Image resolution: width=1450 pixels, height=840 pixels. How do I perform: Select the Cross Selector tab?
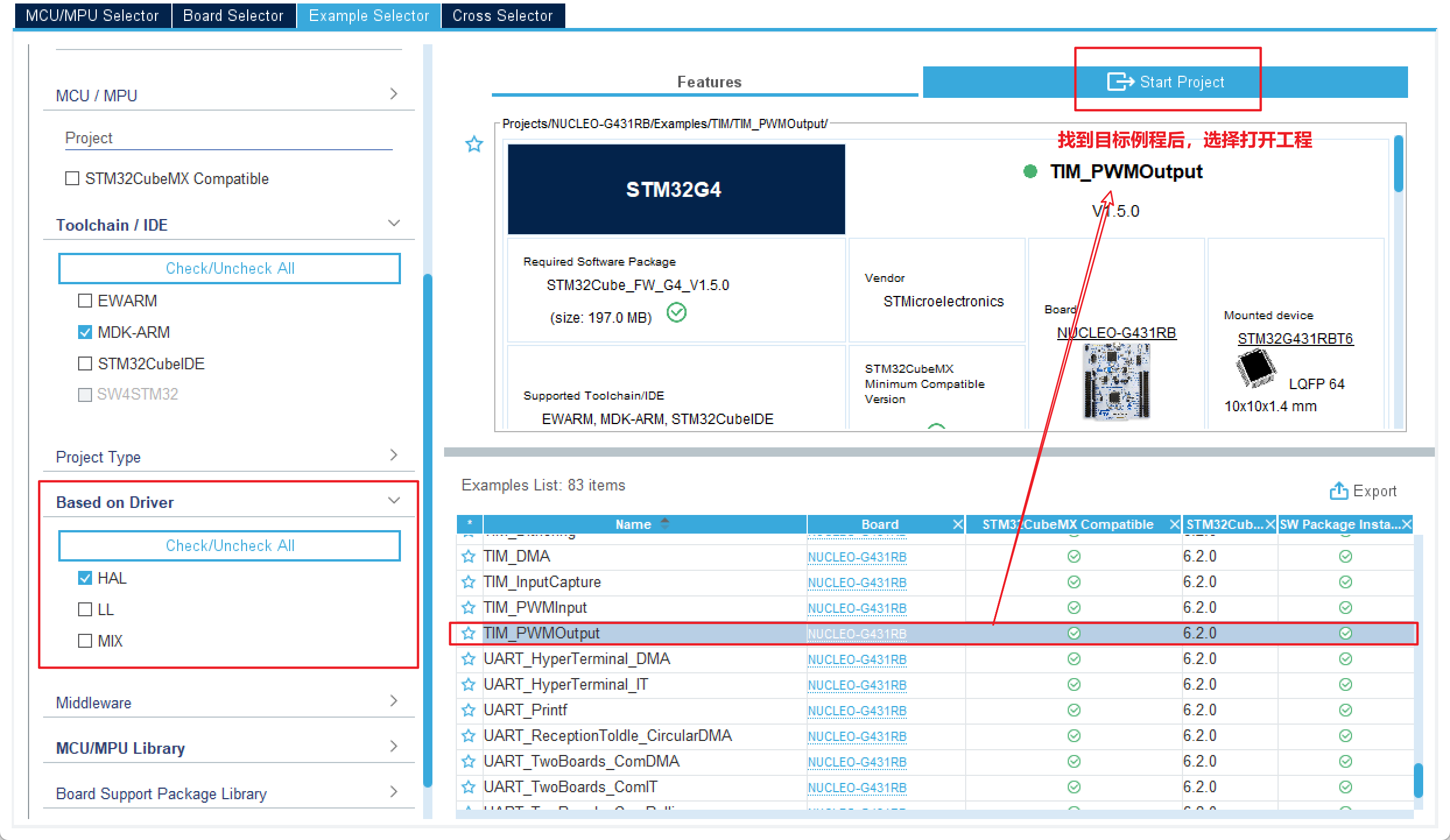(x=502, y=13)
